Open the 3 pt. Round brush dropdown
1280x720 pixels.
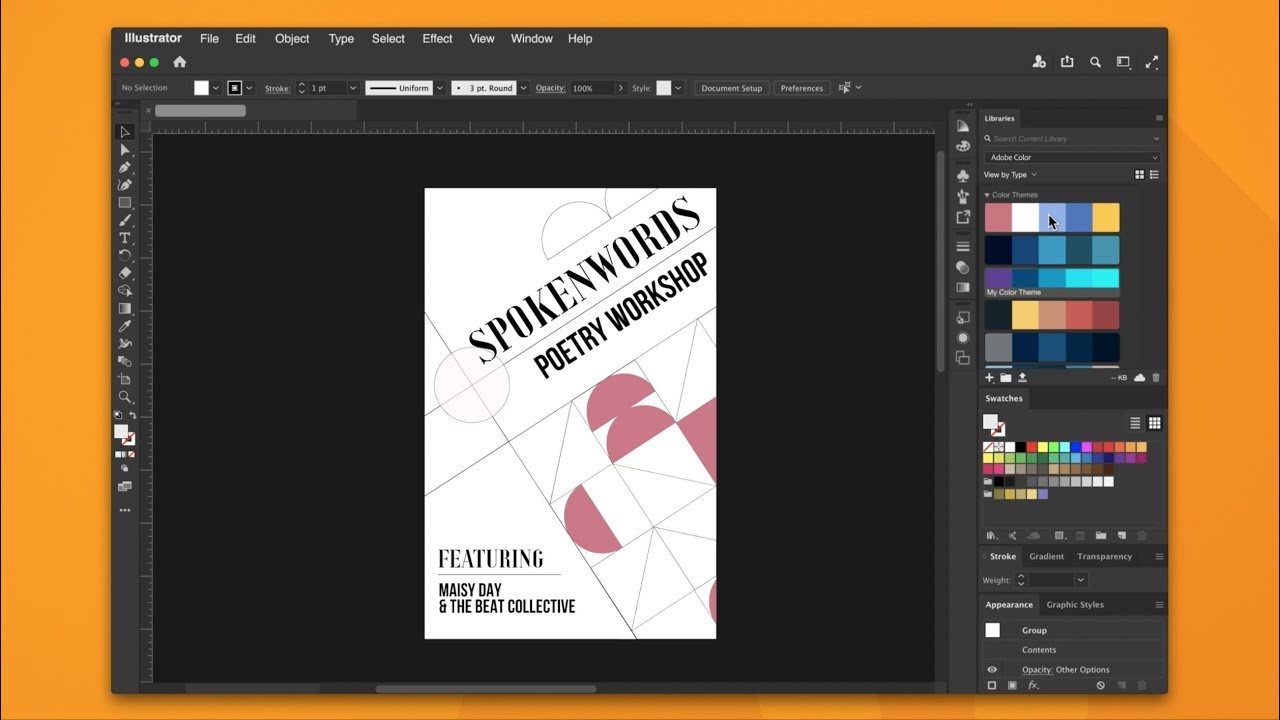(521, 88)
